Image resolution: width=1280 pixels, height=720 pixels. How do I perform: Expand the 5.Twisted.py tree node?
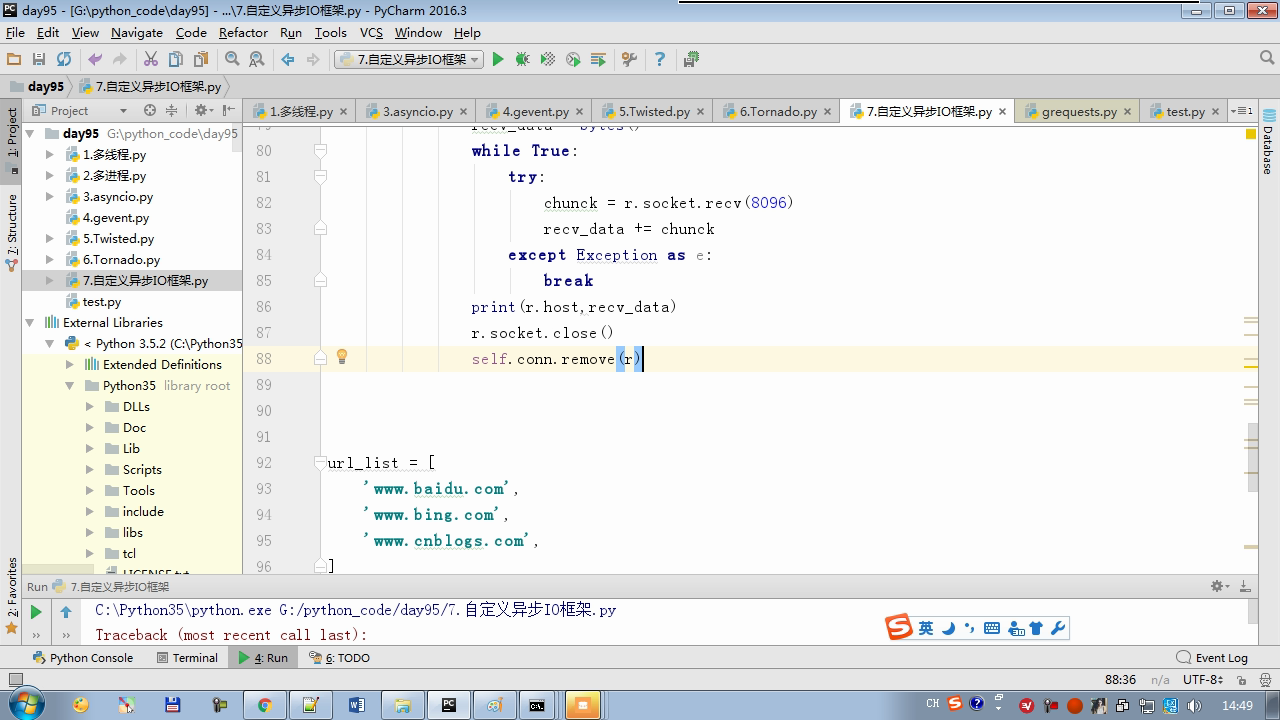pos(50,239)
